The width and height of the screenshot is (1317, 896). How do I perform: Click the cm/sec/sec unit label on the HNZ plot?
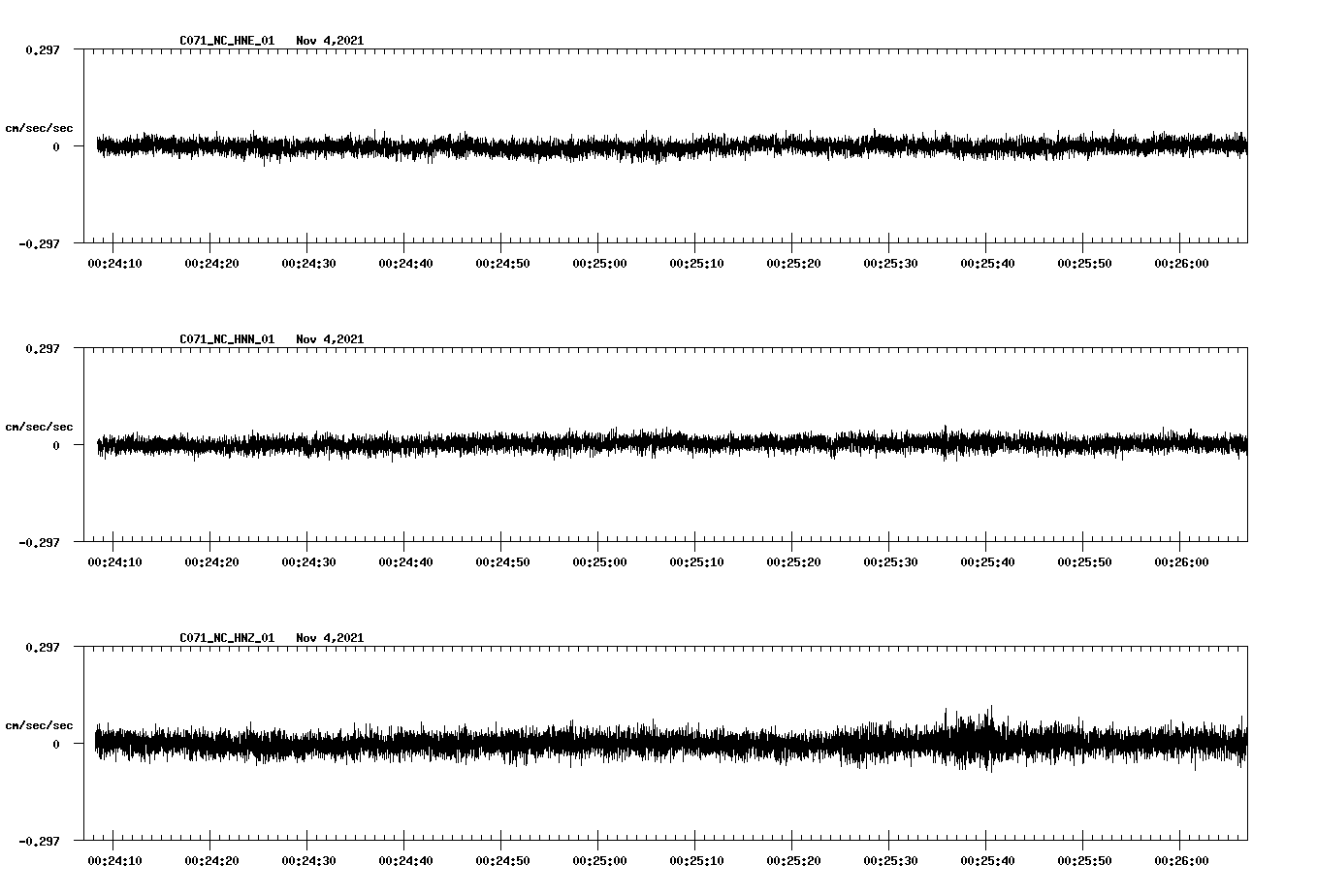coord(39,725)
